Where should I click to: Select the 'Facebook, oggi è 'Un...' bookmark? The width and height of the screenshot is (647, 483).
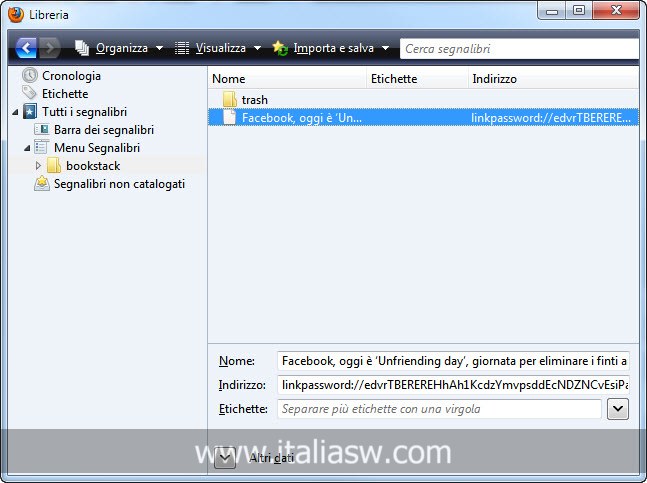click(x=423, y=118)
